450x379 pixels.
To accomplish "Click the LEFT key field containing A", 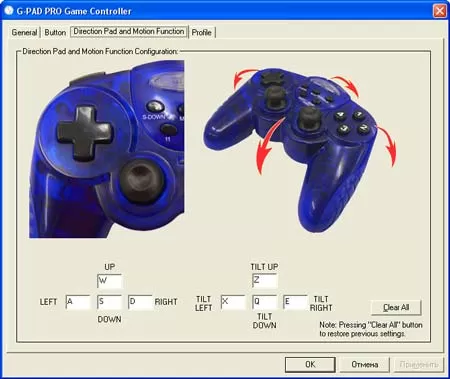I will pyautogui.click(x=78, y=302).
